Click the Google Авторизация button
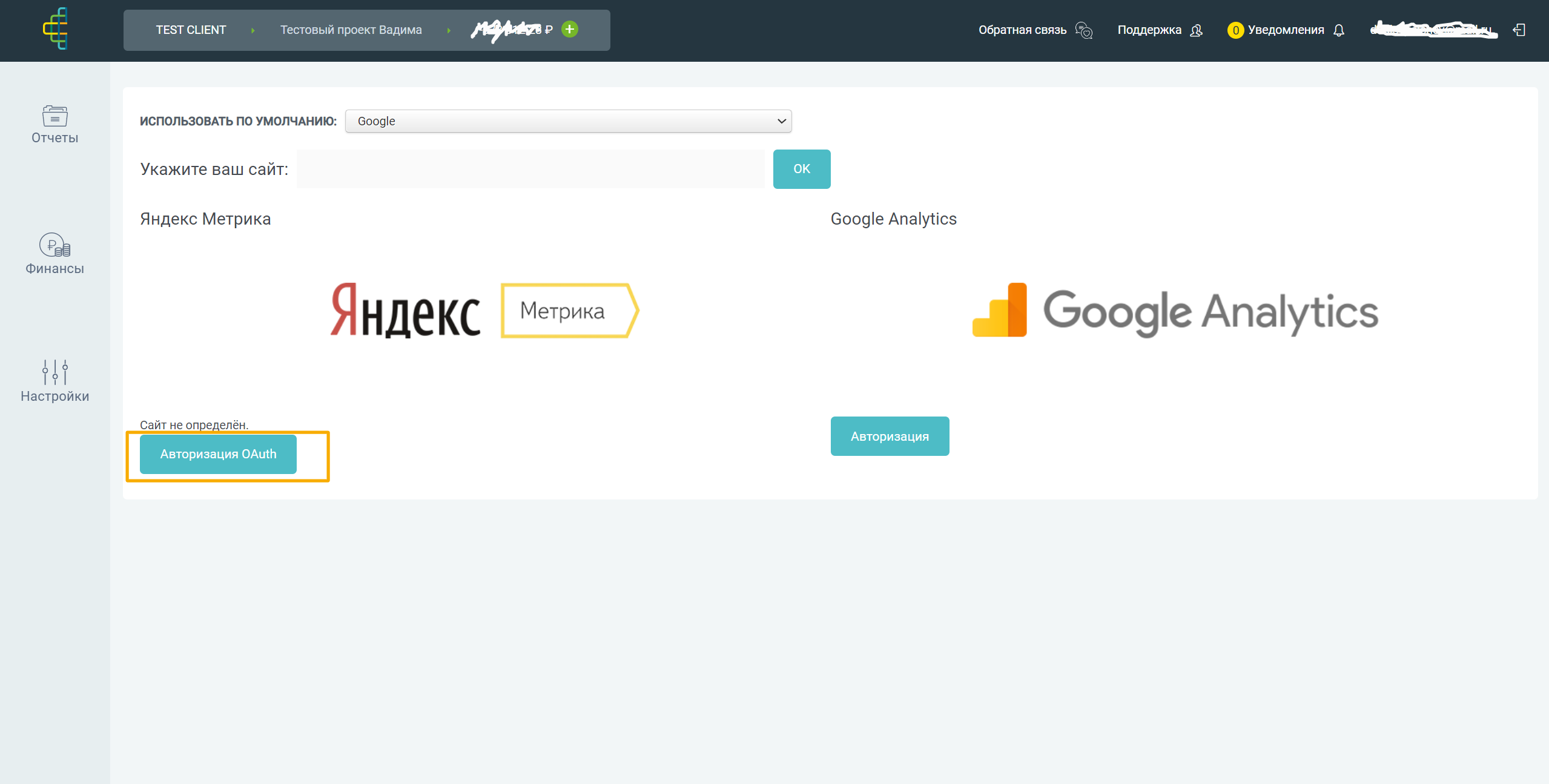This screenshot has width=1549, height=784. click(x=890, y=436)
